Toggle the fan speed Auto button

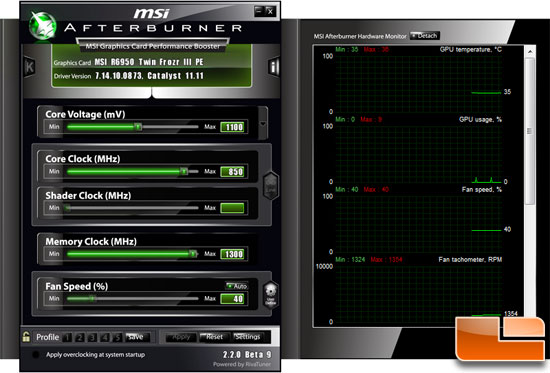pos(237,286)
